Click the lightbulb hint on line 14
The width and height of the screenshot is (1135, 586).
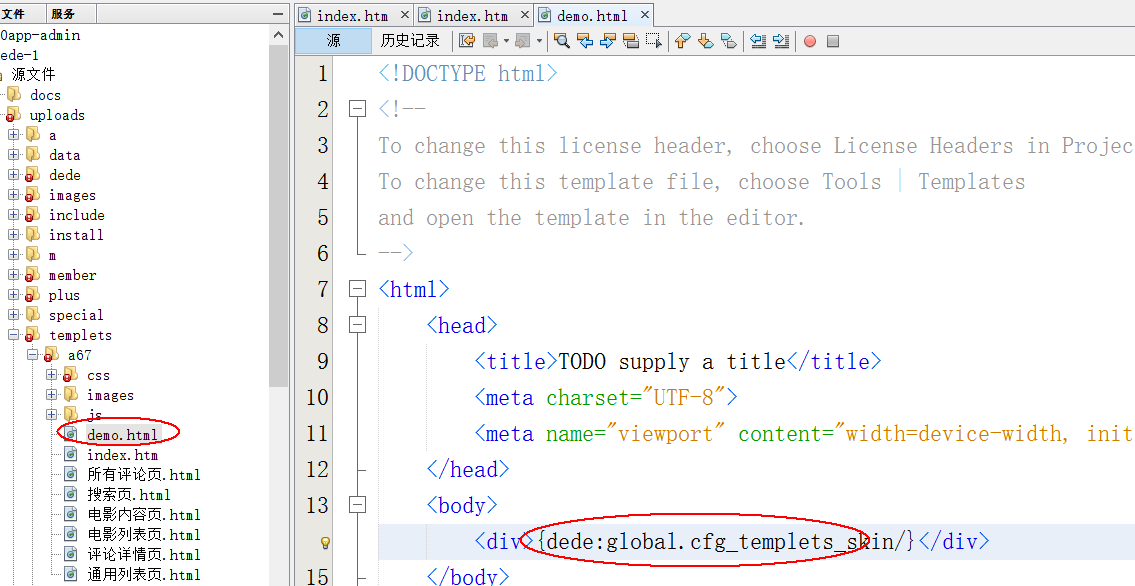(324, 542)
